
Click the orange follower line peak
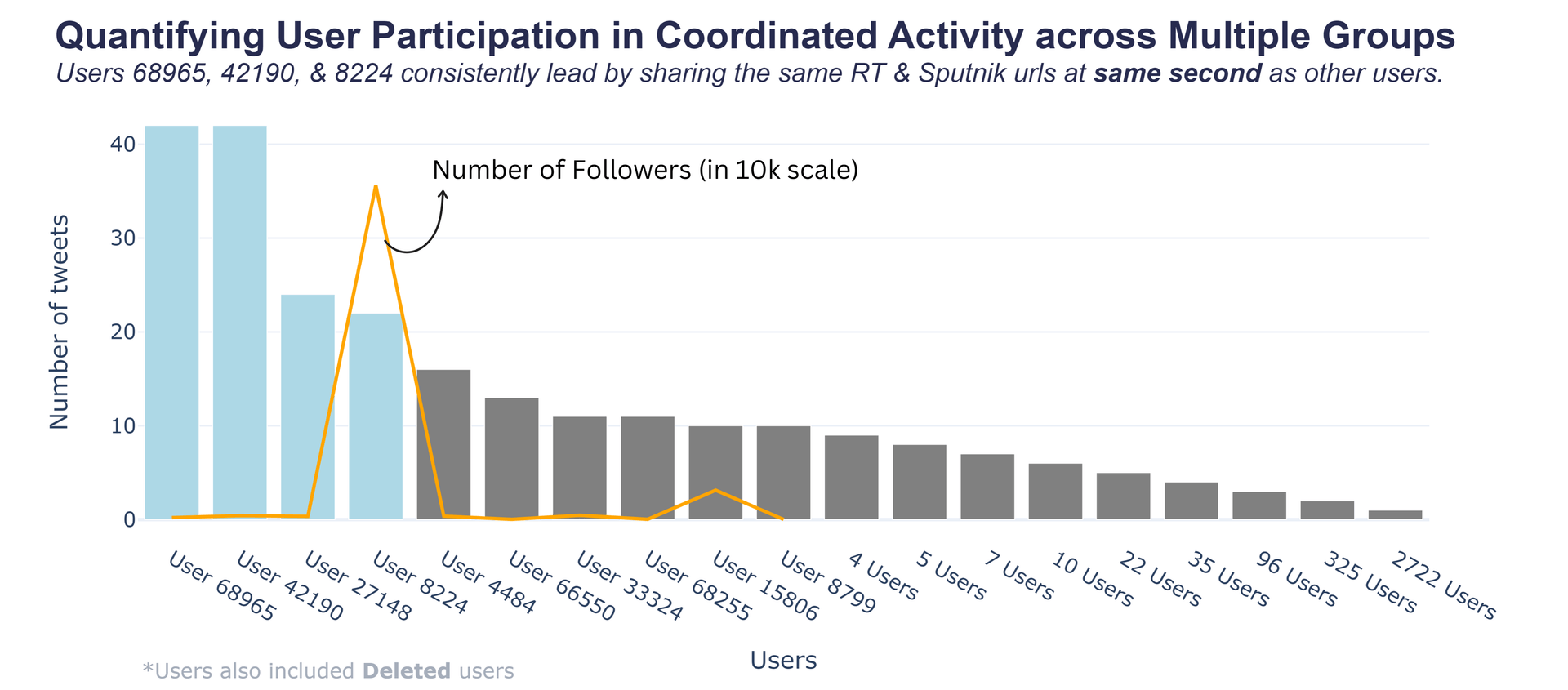coord(375,187)
